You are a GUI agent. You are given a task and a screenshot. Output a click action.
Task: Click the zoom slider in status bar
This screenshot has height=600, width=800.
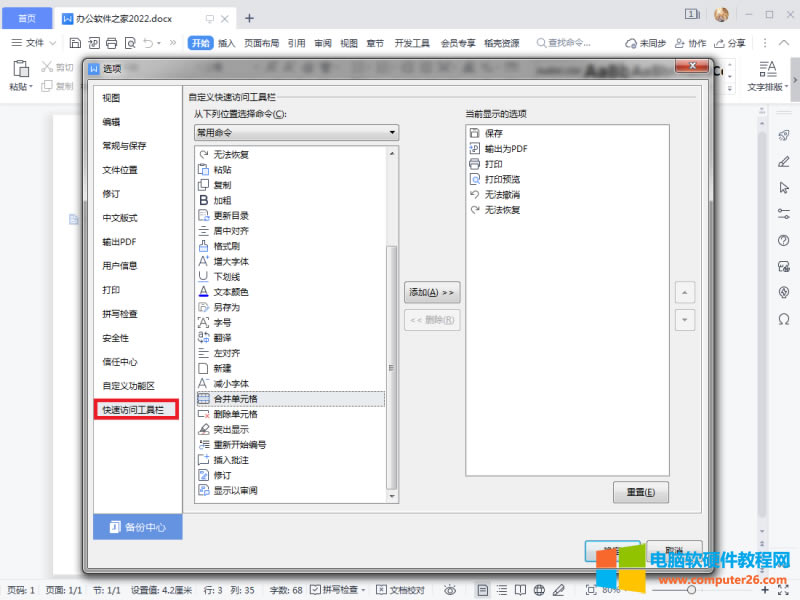point(690,590)
